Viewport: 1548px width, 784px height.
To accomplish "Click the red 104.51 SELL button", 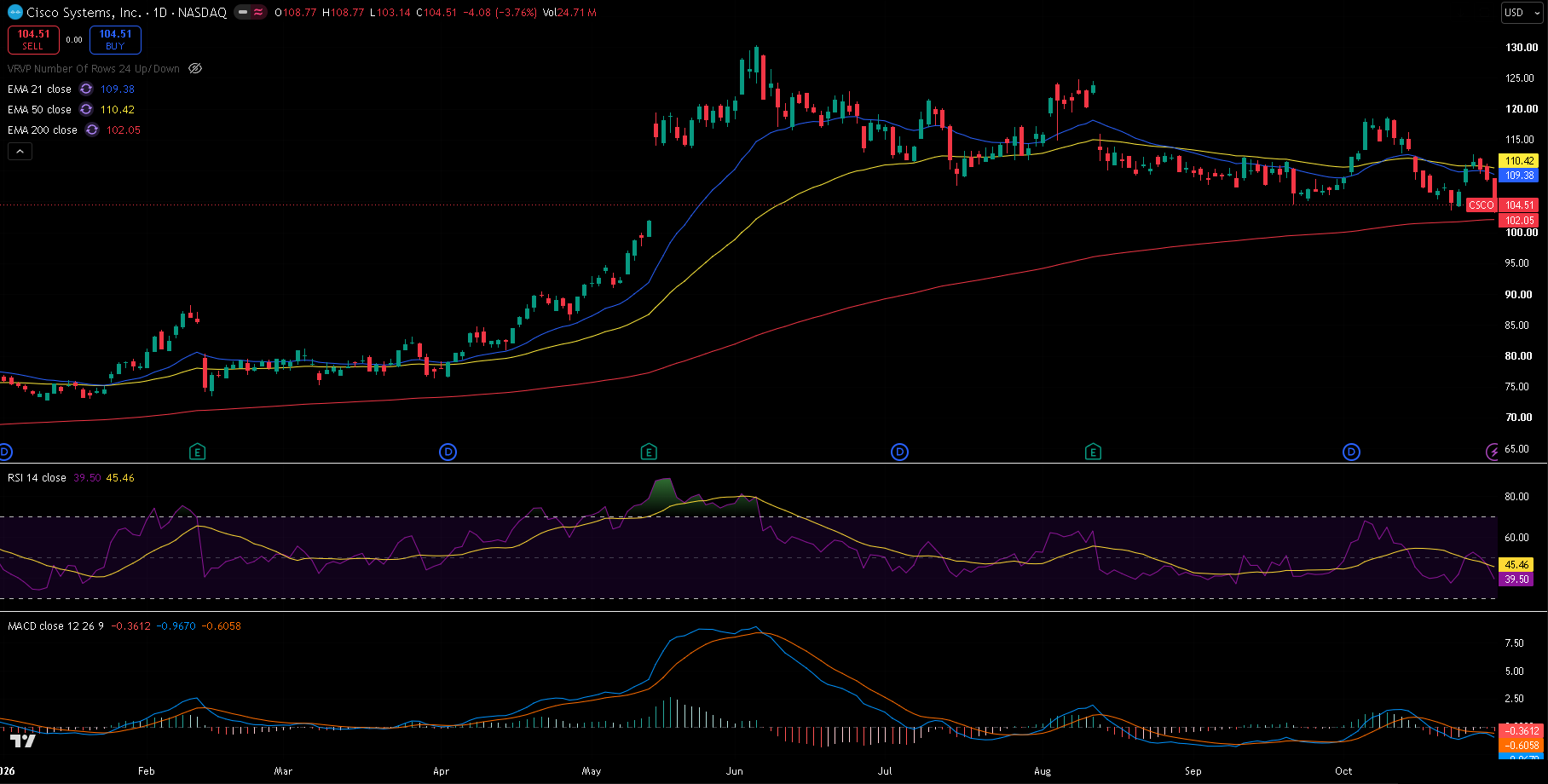I will 33,39.
